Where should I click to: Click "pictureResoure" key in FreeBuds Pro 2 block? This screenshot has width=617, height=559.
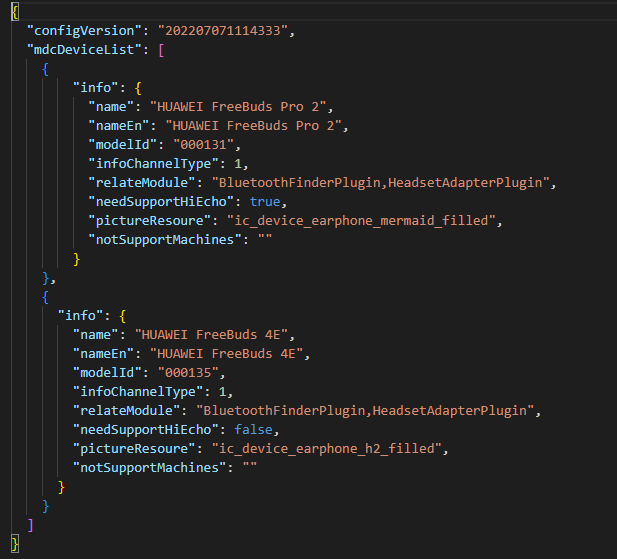pos(150,221)
